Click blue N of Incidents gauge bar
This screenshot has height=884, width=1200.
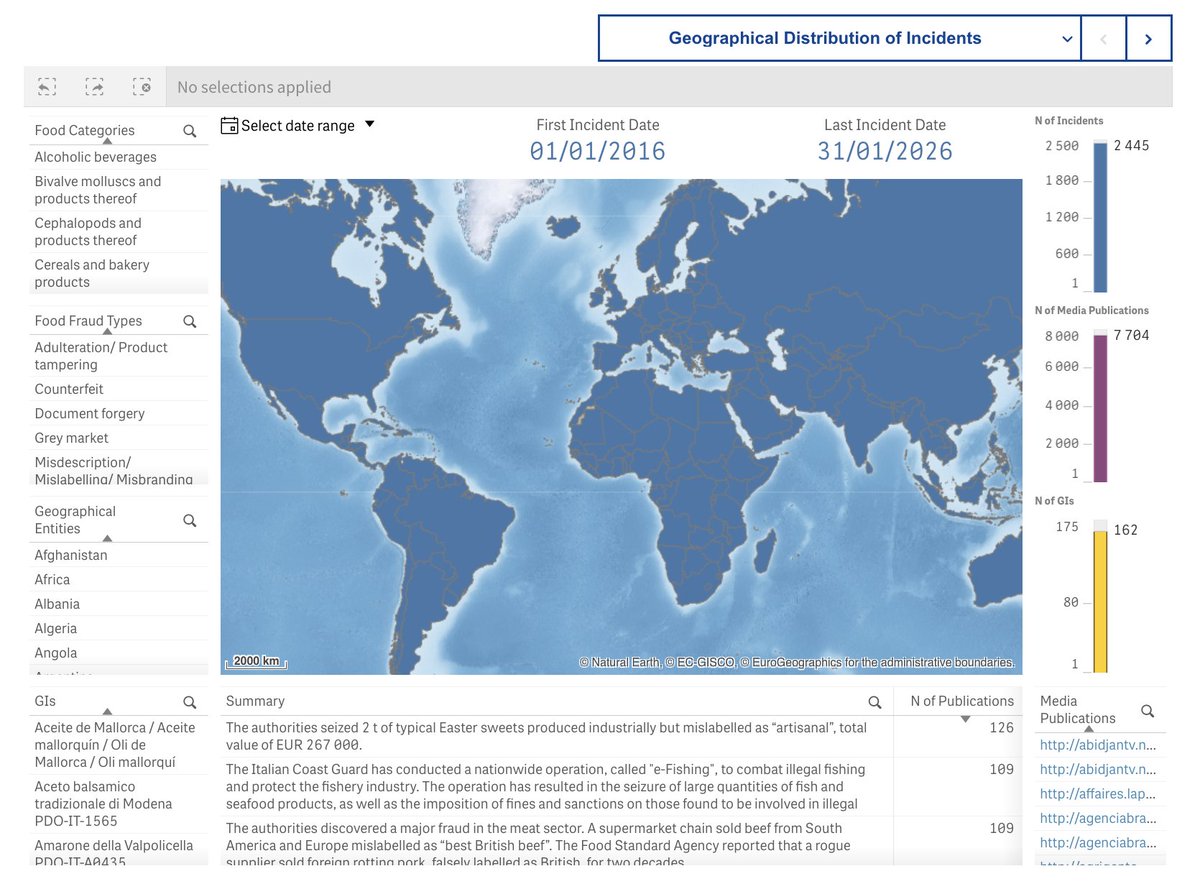point(1100,217)
